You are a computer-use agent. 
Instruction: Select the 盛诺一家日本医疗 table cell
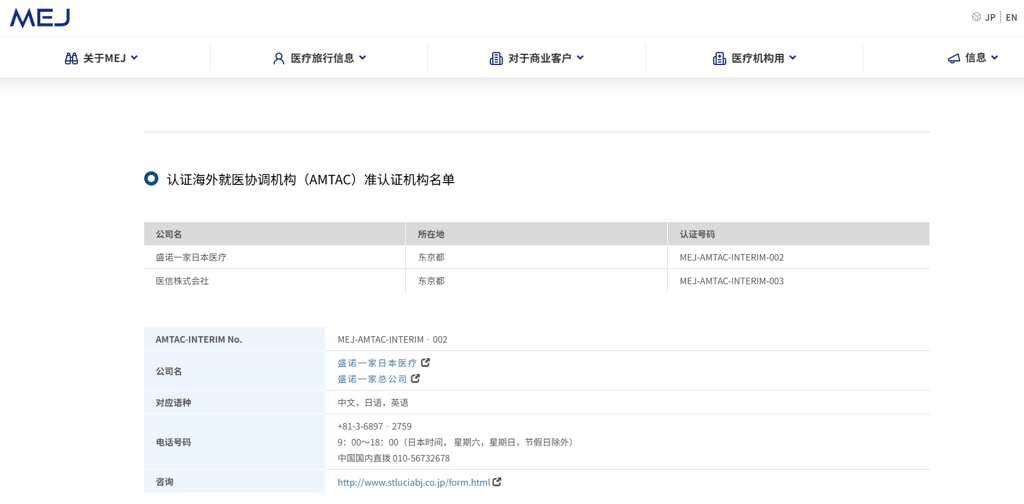tap(274, 257)
